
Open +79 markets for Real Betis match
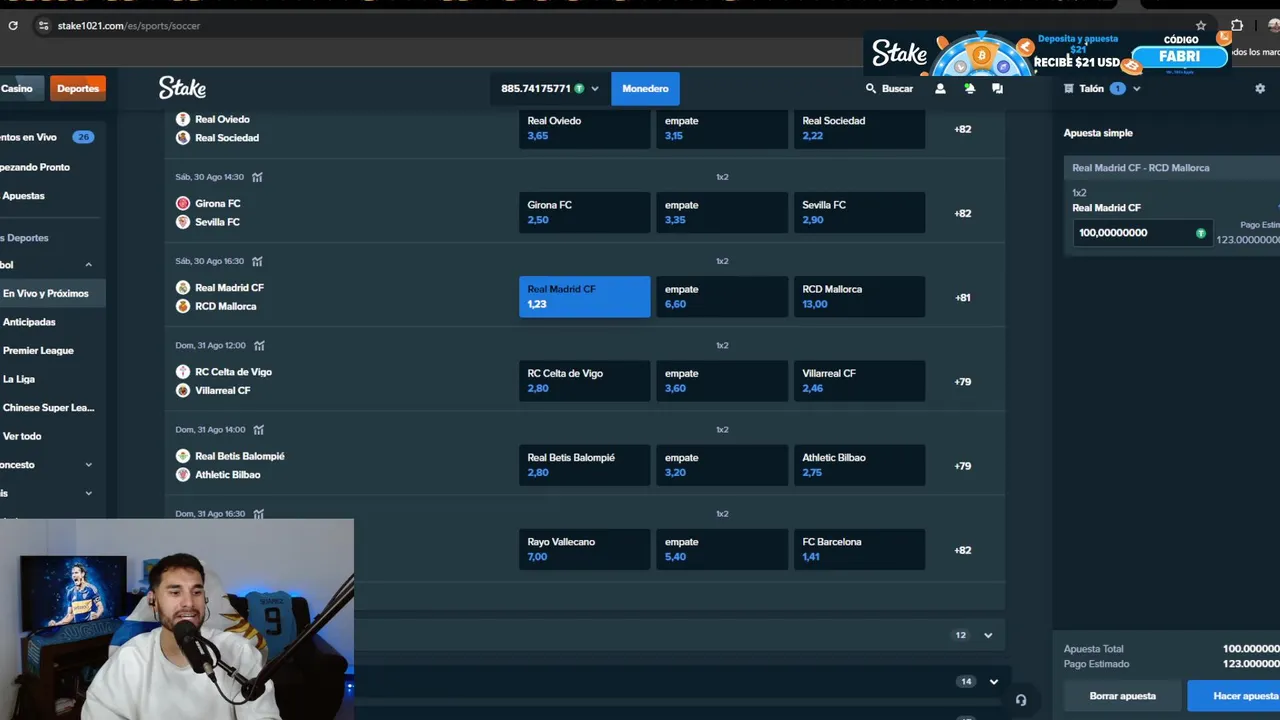(x=963, y=465)
